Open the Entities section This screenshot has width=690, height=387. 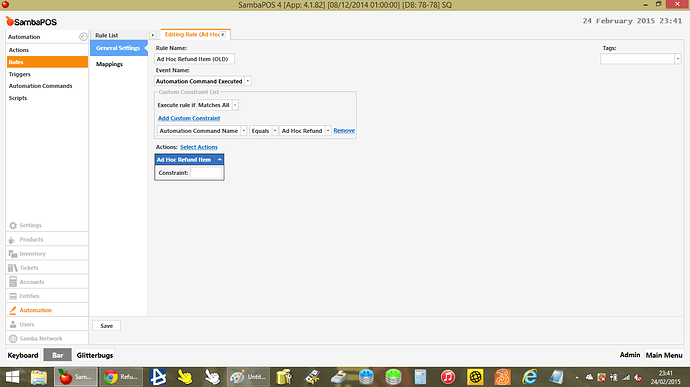pyautogui.click(x=47, y=296)
